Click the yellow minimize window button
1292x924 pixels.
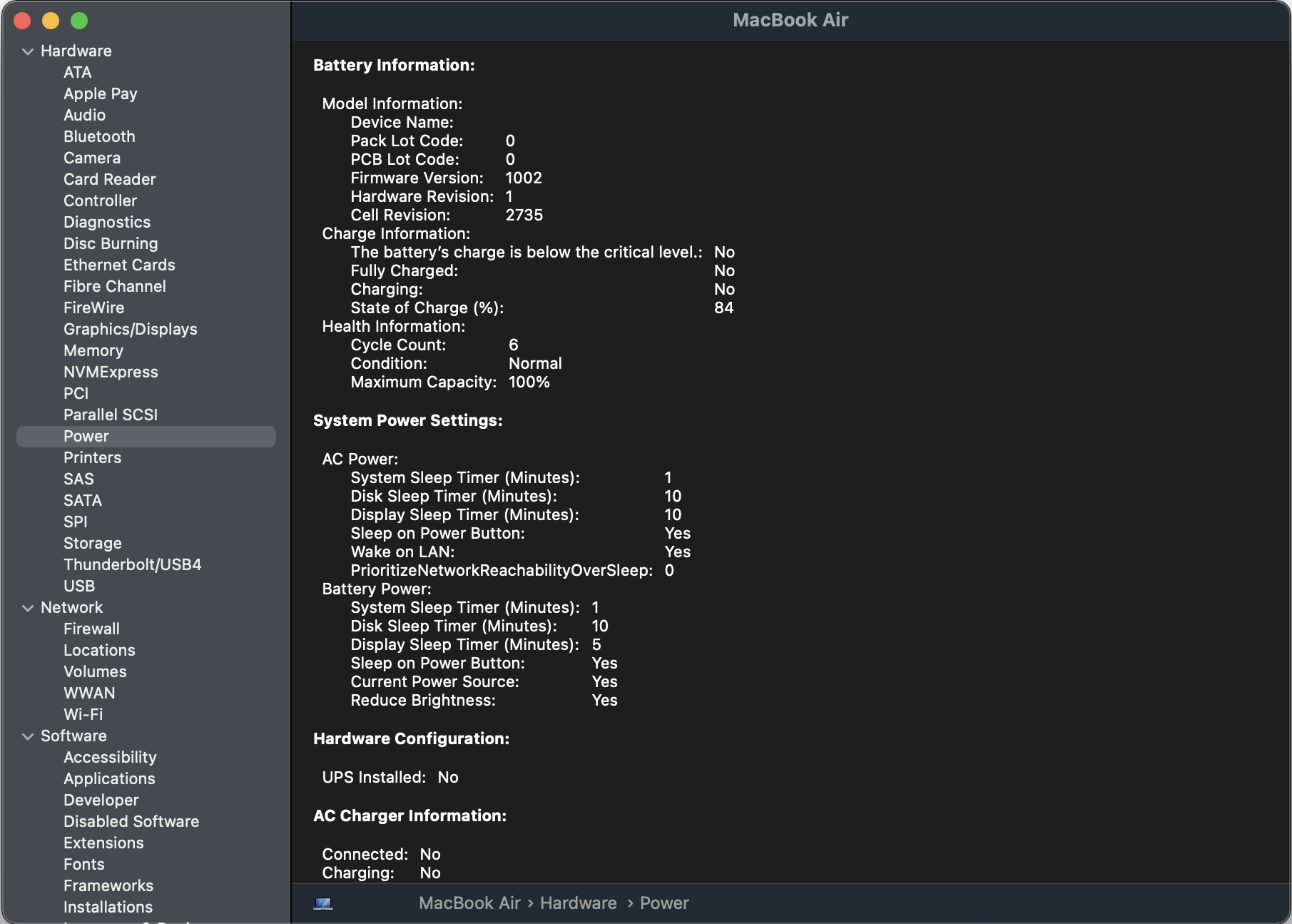tap(51, 21)
